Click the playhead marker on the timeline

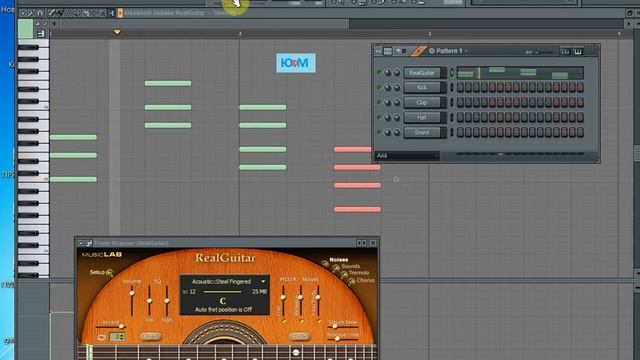pyautogui.click(x=117, y=32)
